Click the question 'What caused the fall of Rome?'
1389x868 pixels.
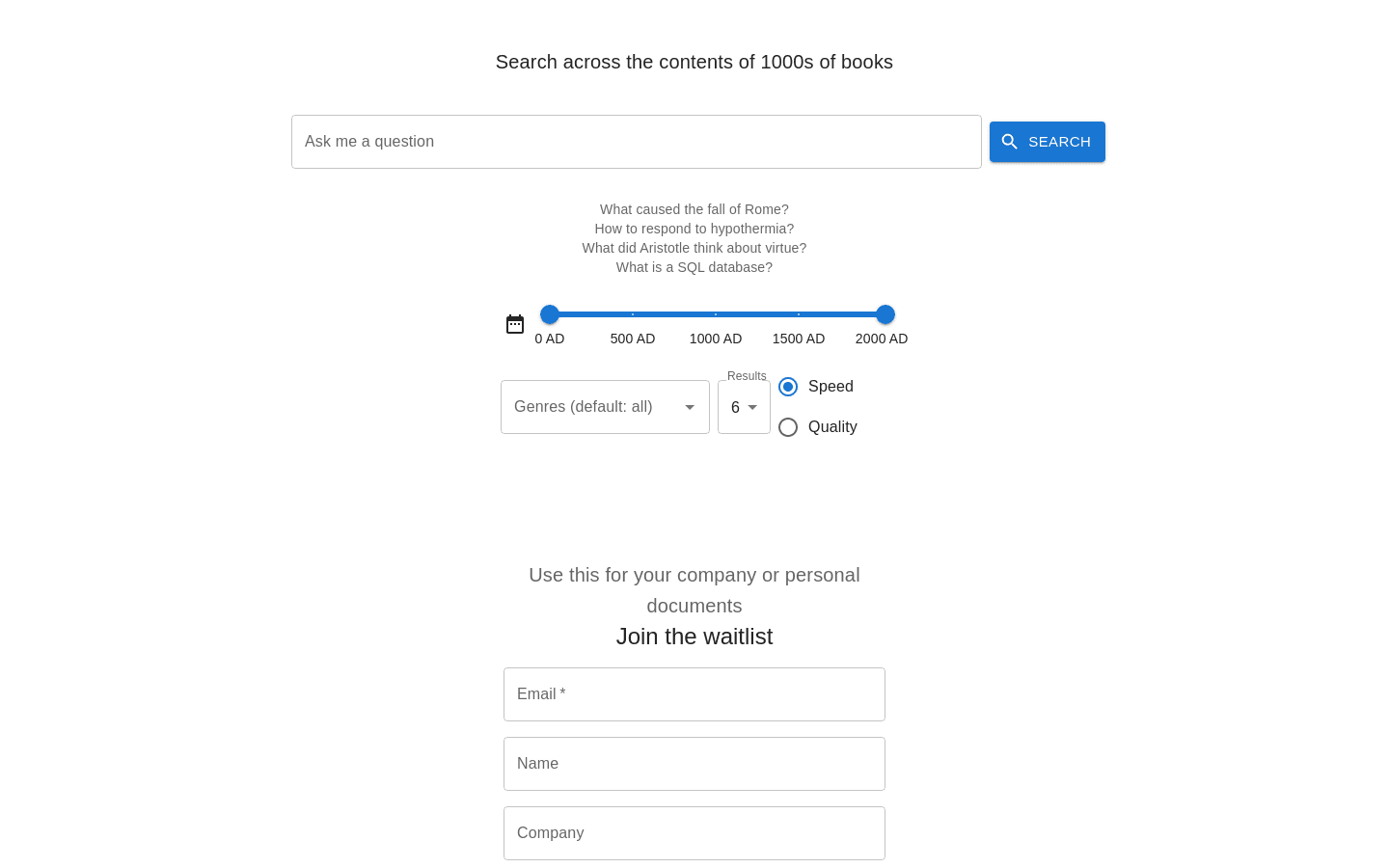tap(694, 209)
